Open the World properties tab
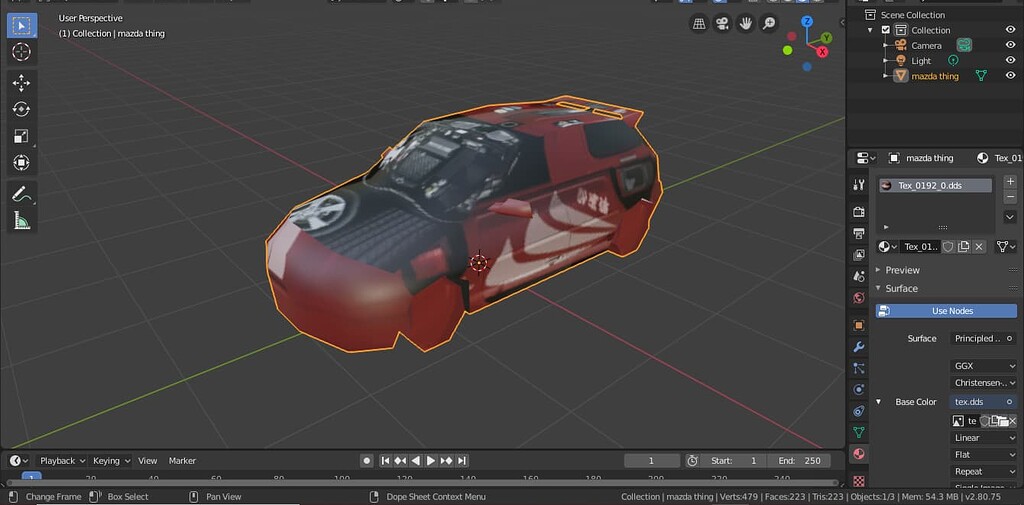1024x505 pixels. pos(859,298)
